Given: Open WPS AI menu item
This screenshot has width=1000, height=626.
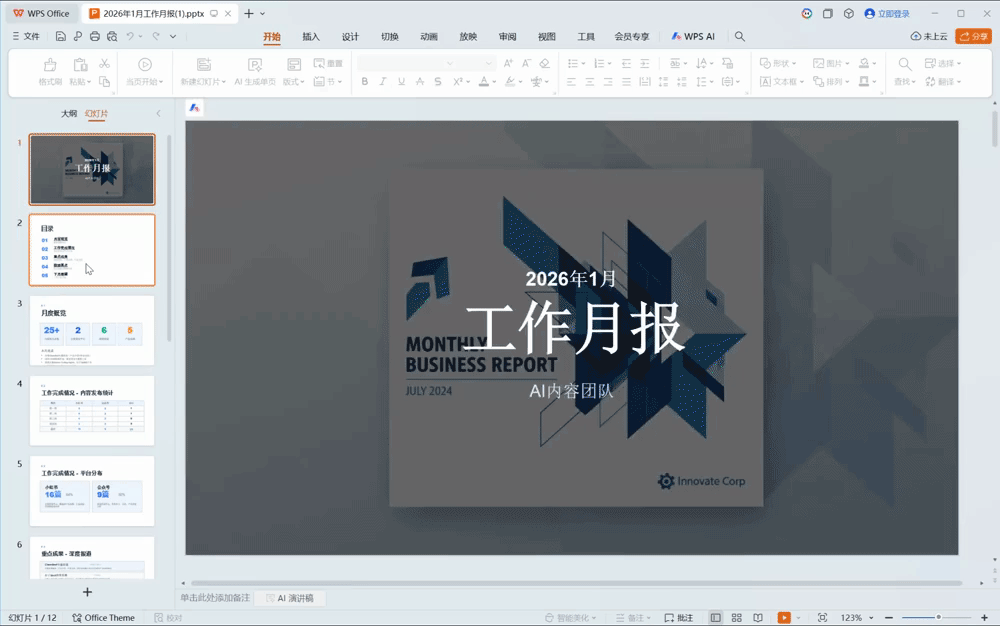Looking at the screenshot, I should [x=693, y=36].
